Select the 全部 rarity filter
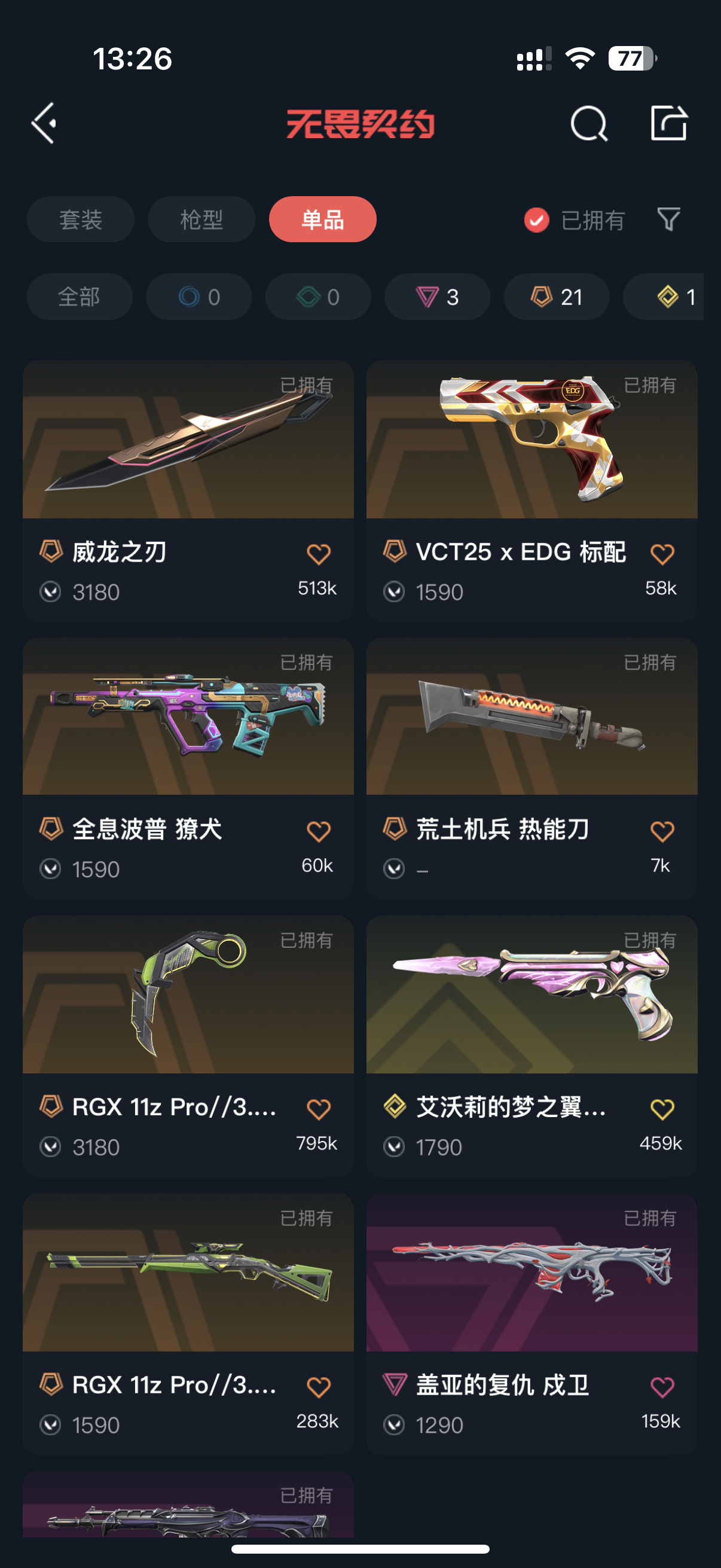 click(80, 297)
